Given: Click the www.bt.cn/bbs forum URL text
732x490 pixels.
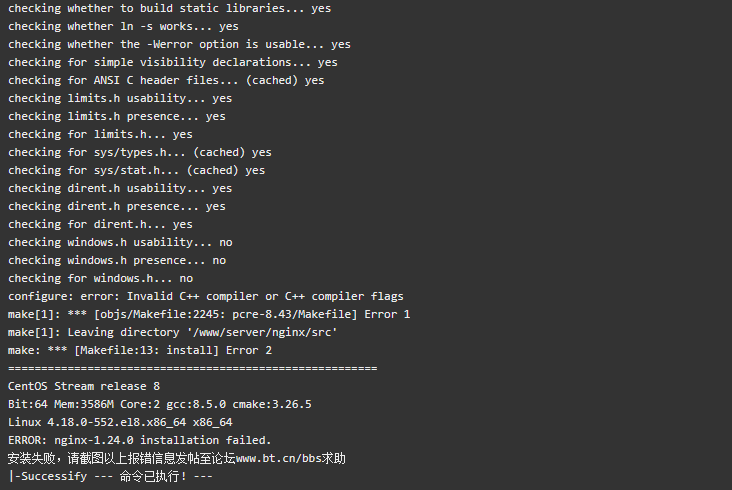Looking at the screenshot, I should 279,458.
